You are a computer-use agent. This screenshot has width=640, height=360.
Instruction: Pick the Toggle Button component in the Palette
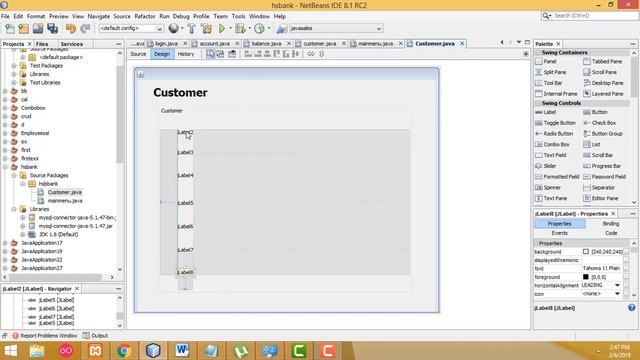[556, 123]
